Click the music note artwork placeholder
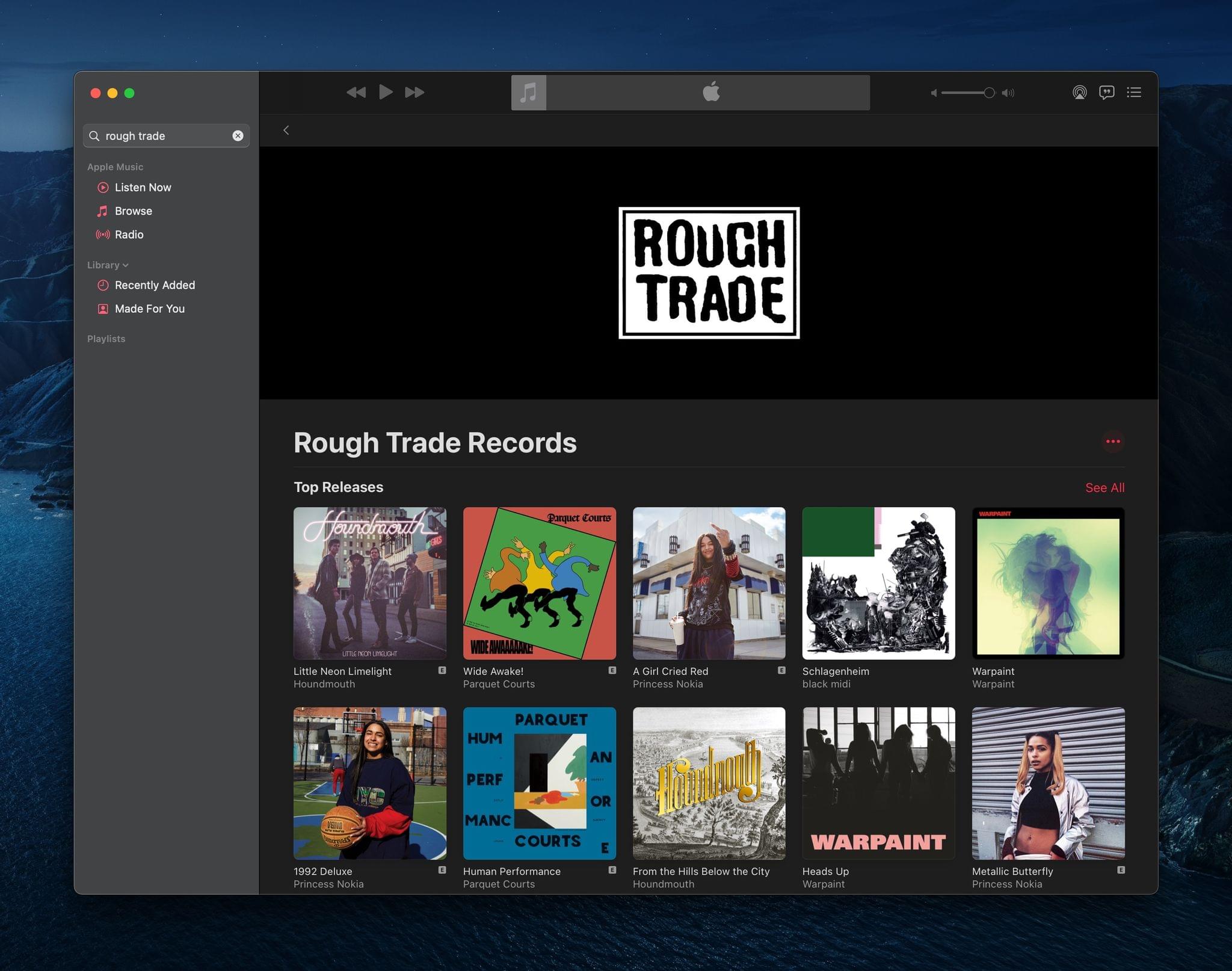The image size is (1232, 971). [529, 93]
